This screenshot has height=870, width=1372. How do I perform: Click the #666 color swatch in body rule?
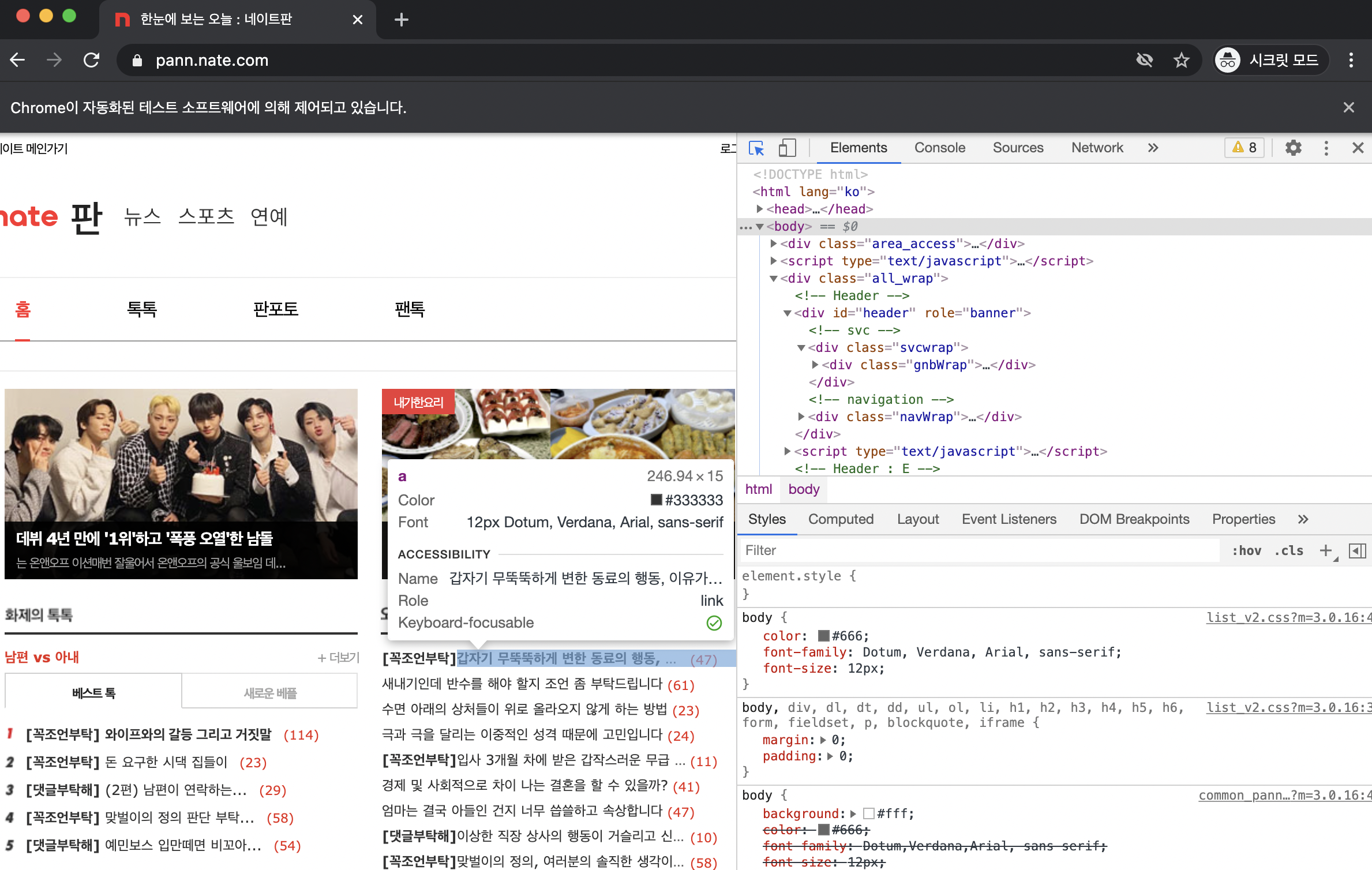(x=824, y=636)
